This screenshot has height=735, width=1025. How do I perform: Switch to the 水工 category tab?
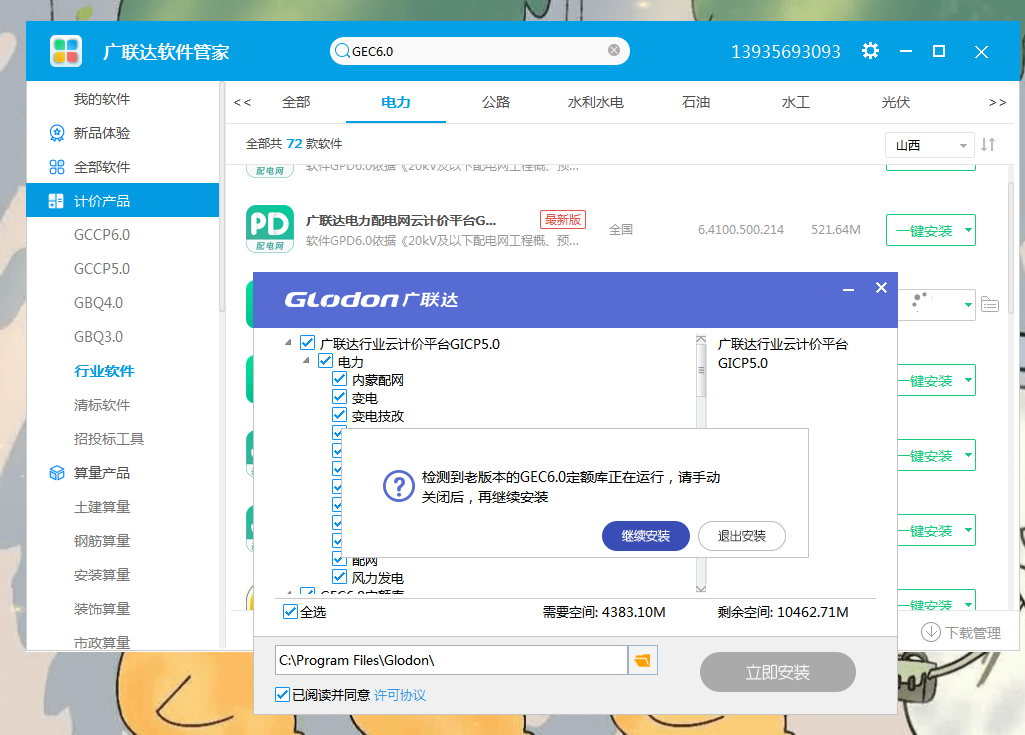796,102
